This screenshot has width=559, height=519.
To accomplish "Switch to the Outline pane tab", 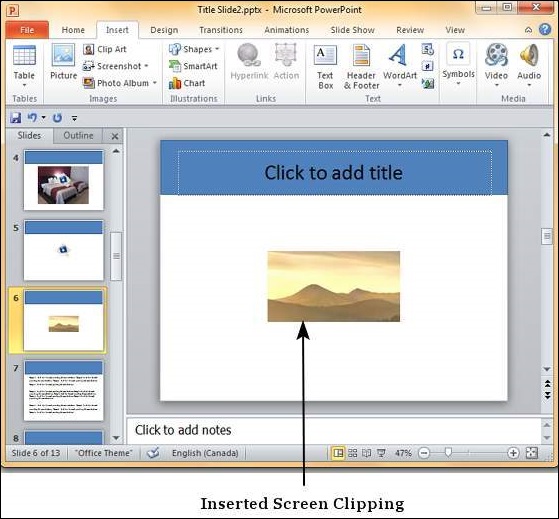I will tap(78, 136).
